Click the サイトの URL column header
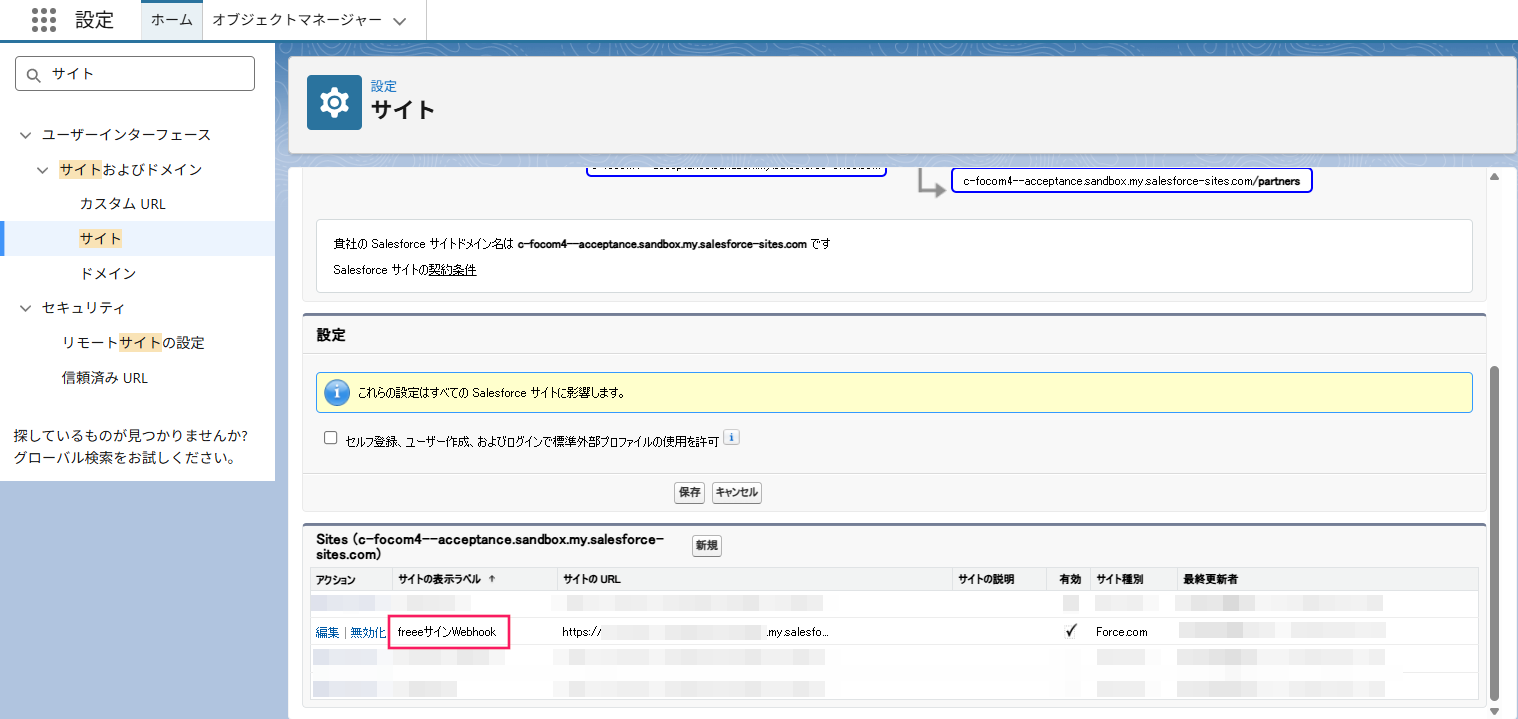This screenshot has height=719, width=1518. click(592, 579)
